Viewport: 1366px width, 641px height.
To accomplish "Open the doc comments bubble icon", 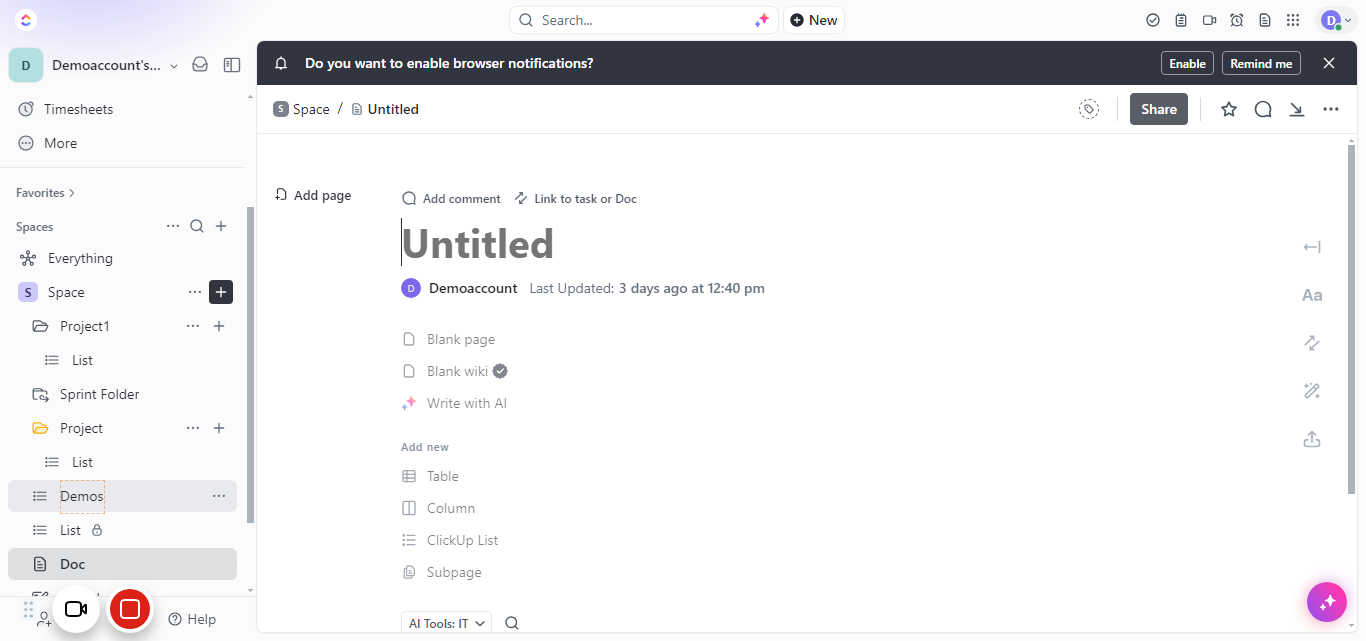I will coord(1263,109).
